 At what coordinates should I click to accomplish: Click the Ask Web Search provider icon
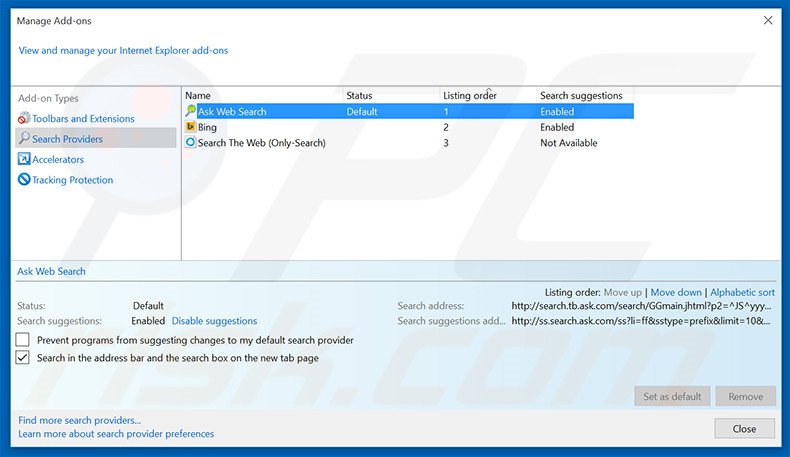tap(190, 111)
